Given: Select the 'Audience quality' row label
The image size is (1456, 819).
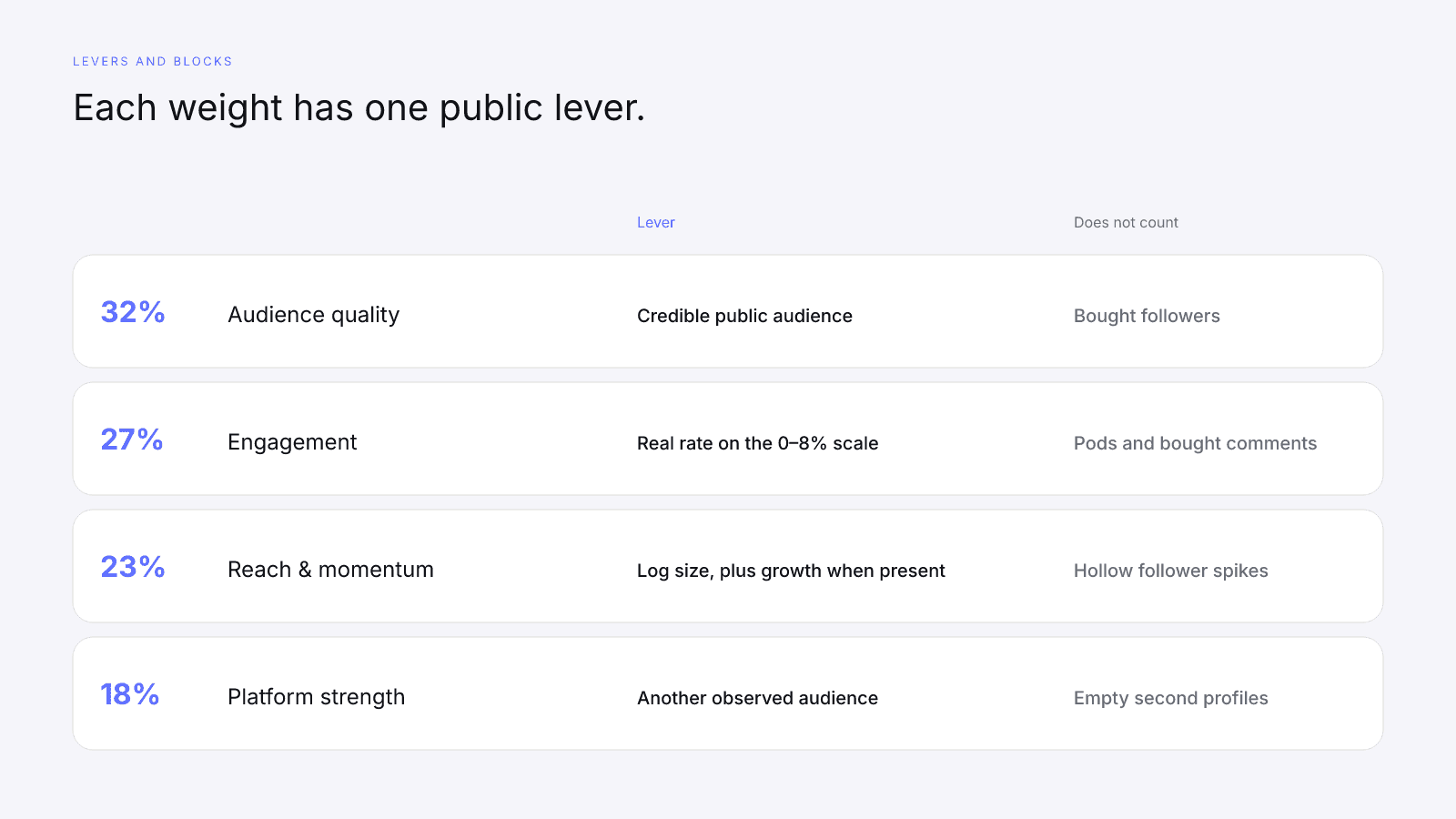Looking at the screenshot, I should click(314, 315).
